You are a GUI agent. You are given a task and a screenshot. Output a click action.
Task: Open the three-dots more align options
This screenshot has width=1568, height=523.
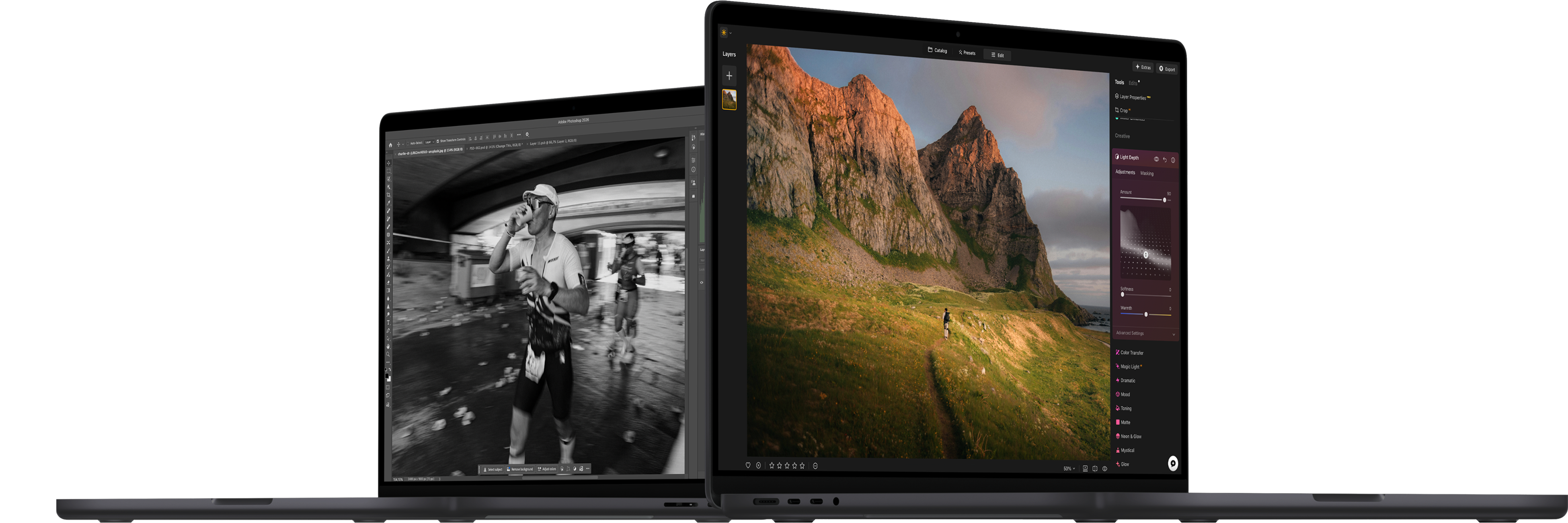click(519, 135)
